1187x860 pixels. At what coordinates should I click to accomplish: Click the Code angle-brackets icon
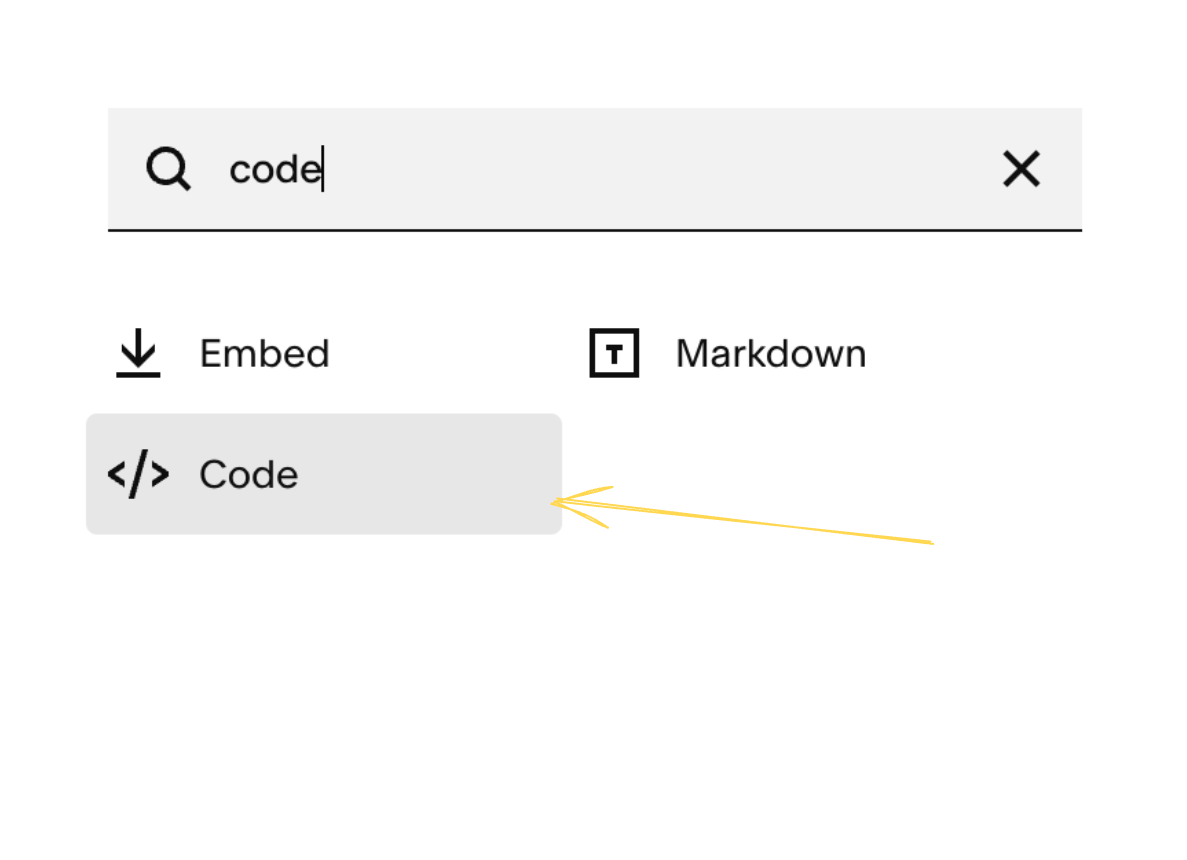pos(137,474)
